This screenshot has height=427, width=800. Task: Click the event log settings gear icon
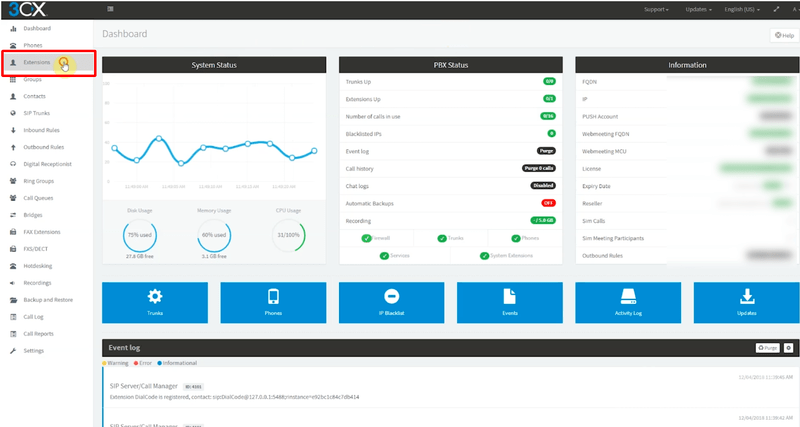click(x=788, y=347)
